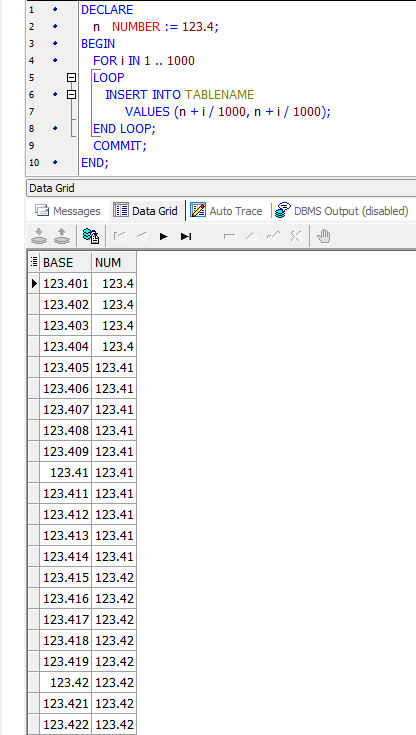The width and height of the screenshot is (416, 735).
Task: Click the database export icon in grid toolbar
Action: coord(91,236)
